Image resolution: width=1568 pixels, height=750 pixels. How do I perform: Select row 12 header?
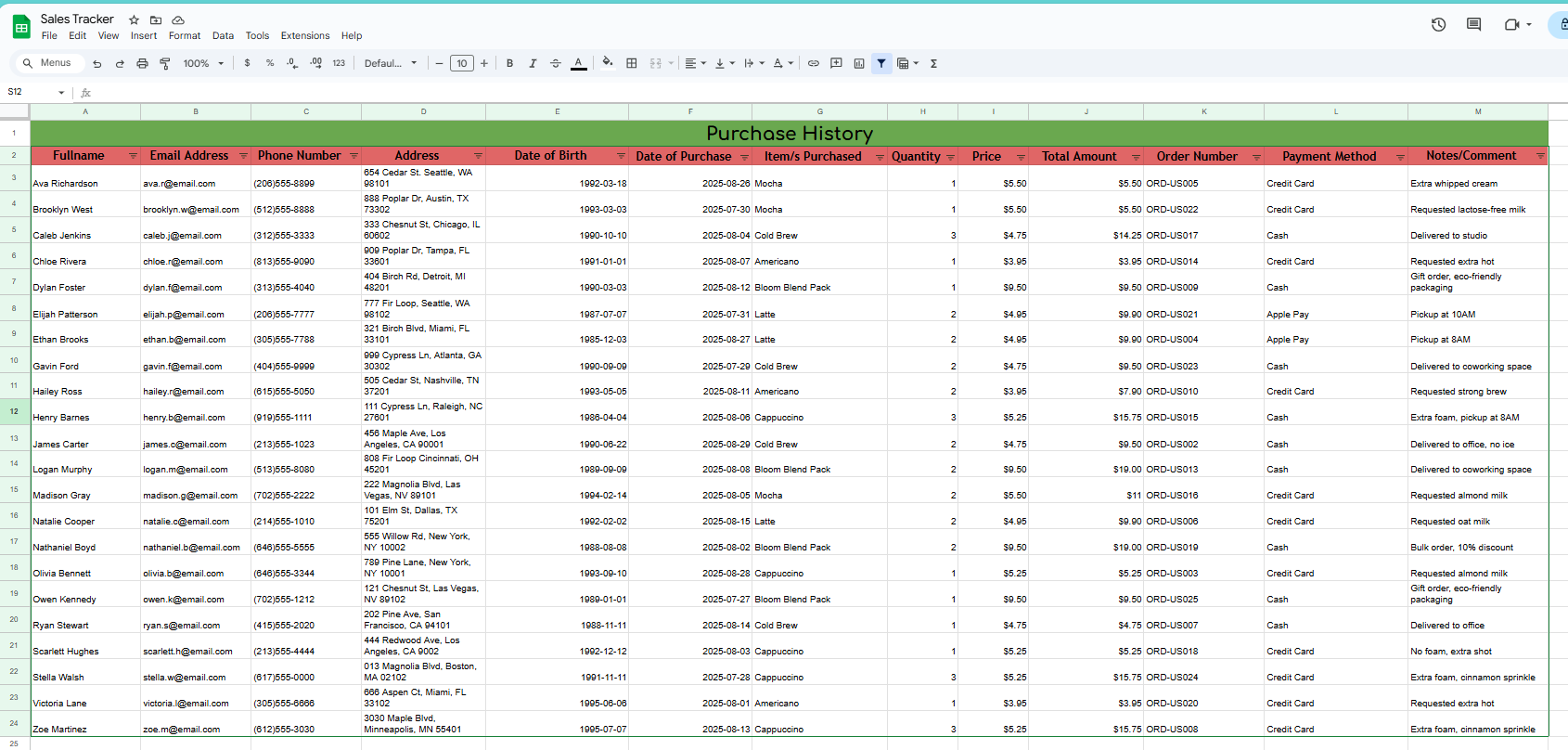[x=14, y=411]
